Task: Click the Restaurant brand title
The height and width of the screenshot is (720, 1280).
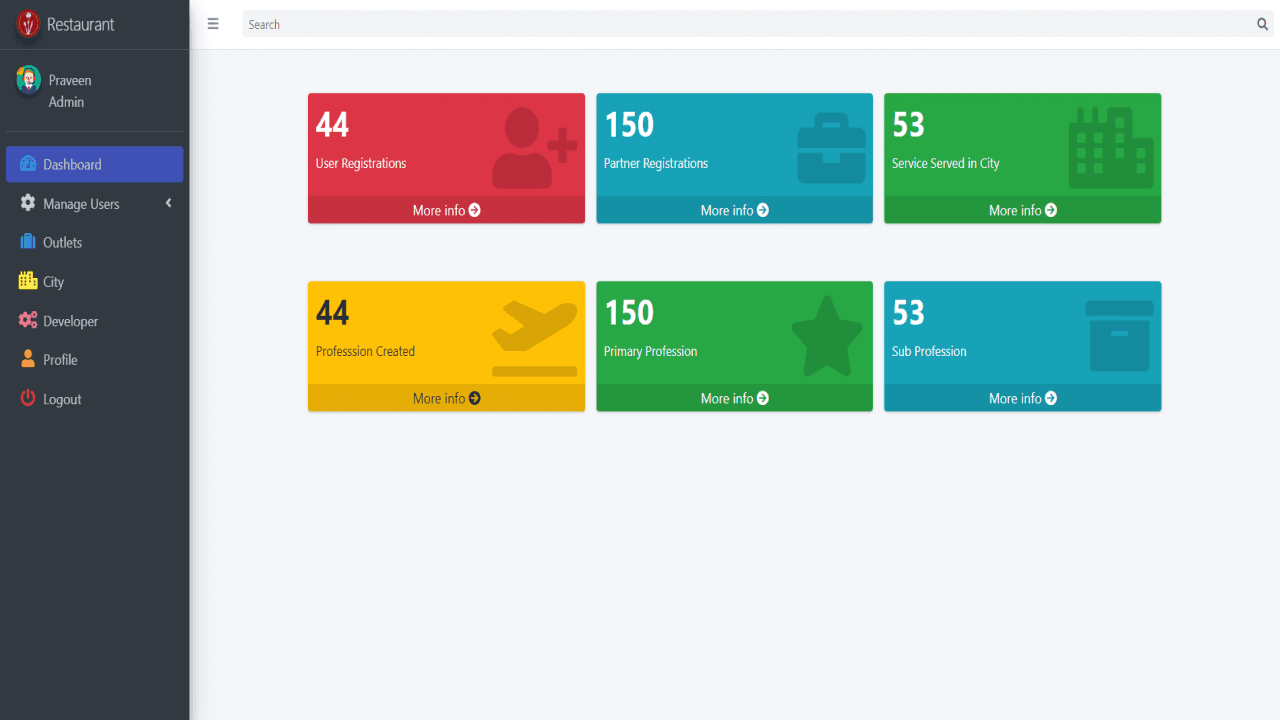Action: [81, 24]
